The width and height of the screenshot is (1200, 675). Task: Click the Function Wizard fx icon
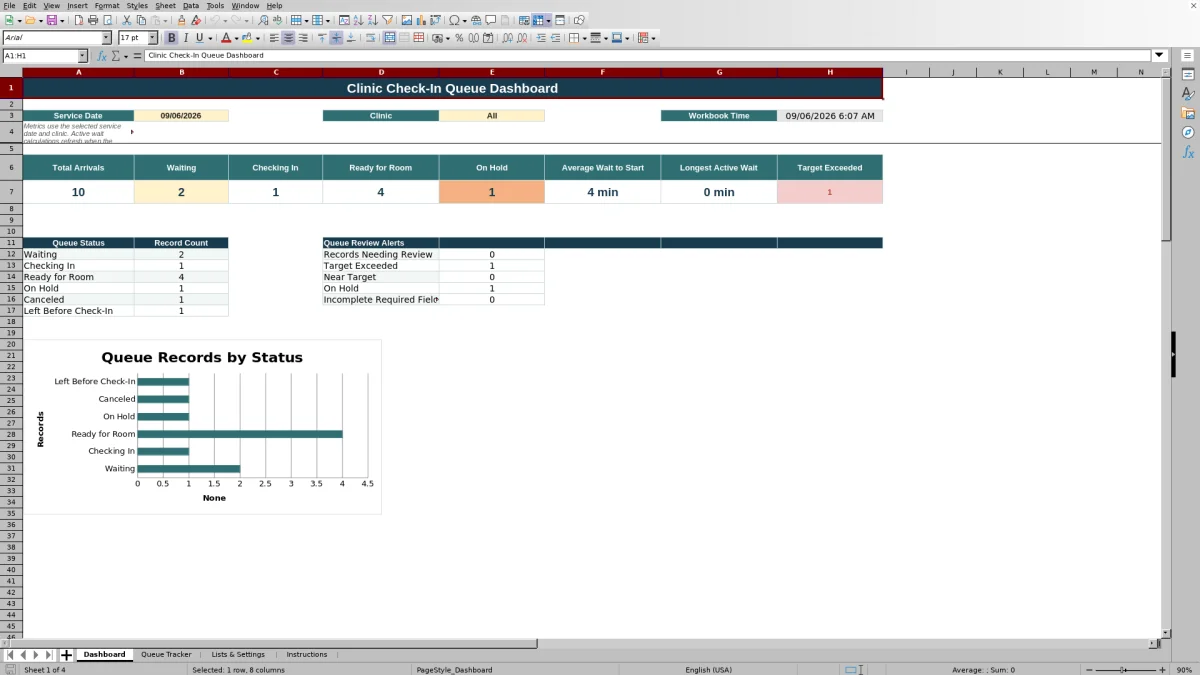tap(101, 56)
